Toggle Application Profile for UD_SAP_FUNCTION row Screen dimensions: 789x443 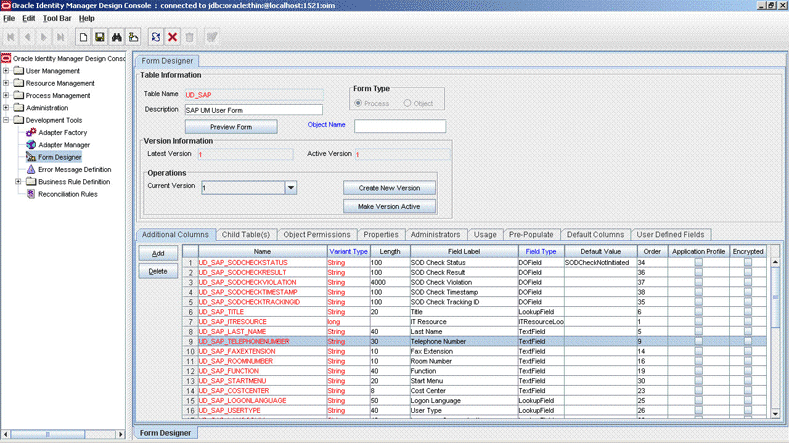(698, 371)
